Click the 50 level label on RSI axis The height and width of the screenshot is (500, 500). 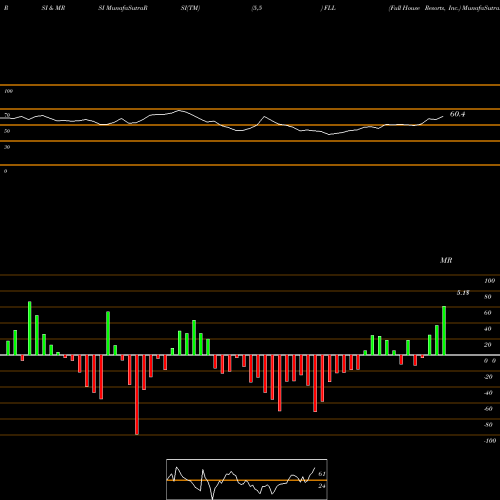tap(7, 131)
